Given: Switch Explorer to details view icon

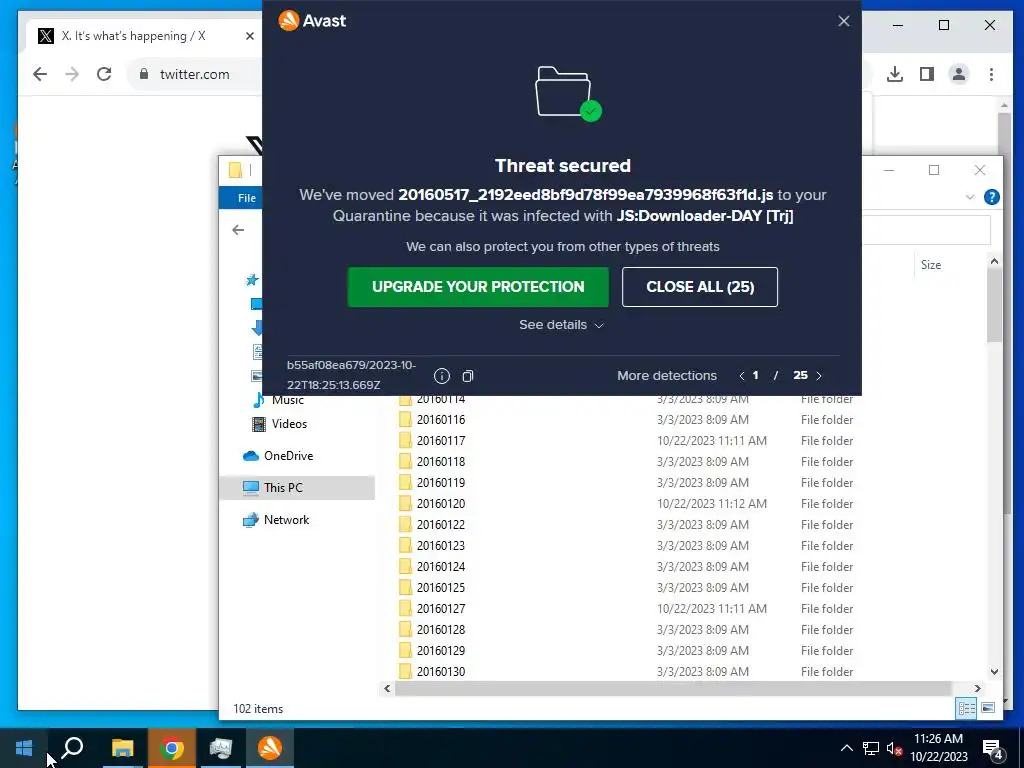Looking at the screenshot, I should pos(966,708).
